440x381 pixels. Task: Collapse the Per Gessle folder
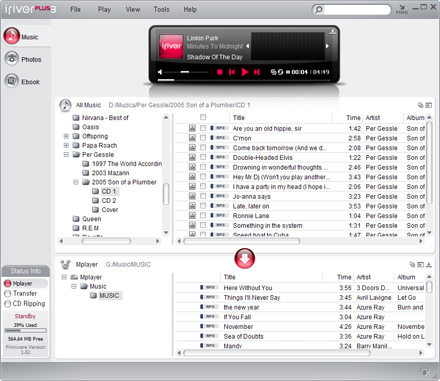66,154
